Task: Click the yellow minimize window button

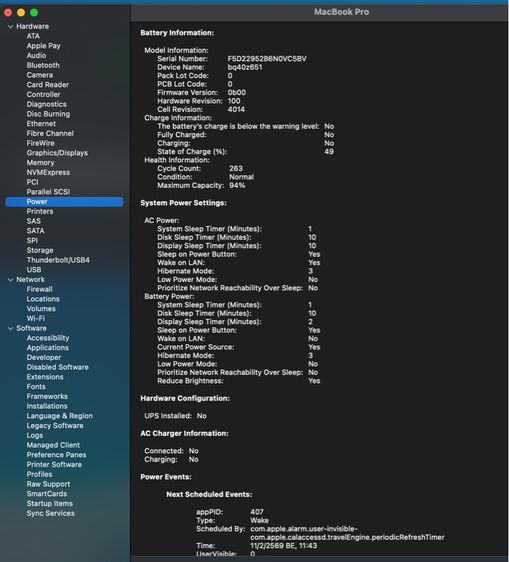Action: pyautogui.click(x=21, y=13)
